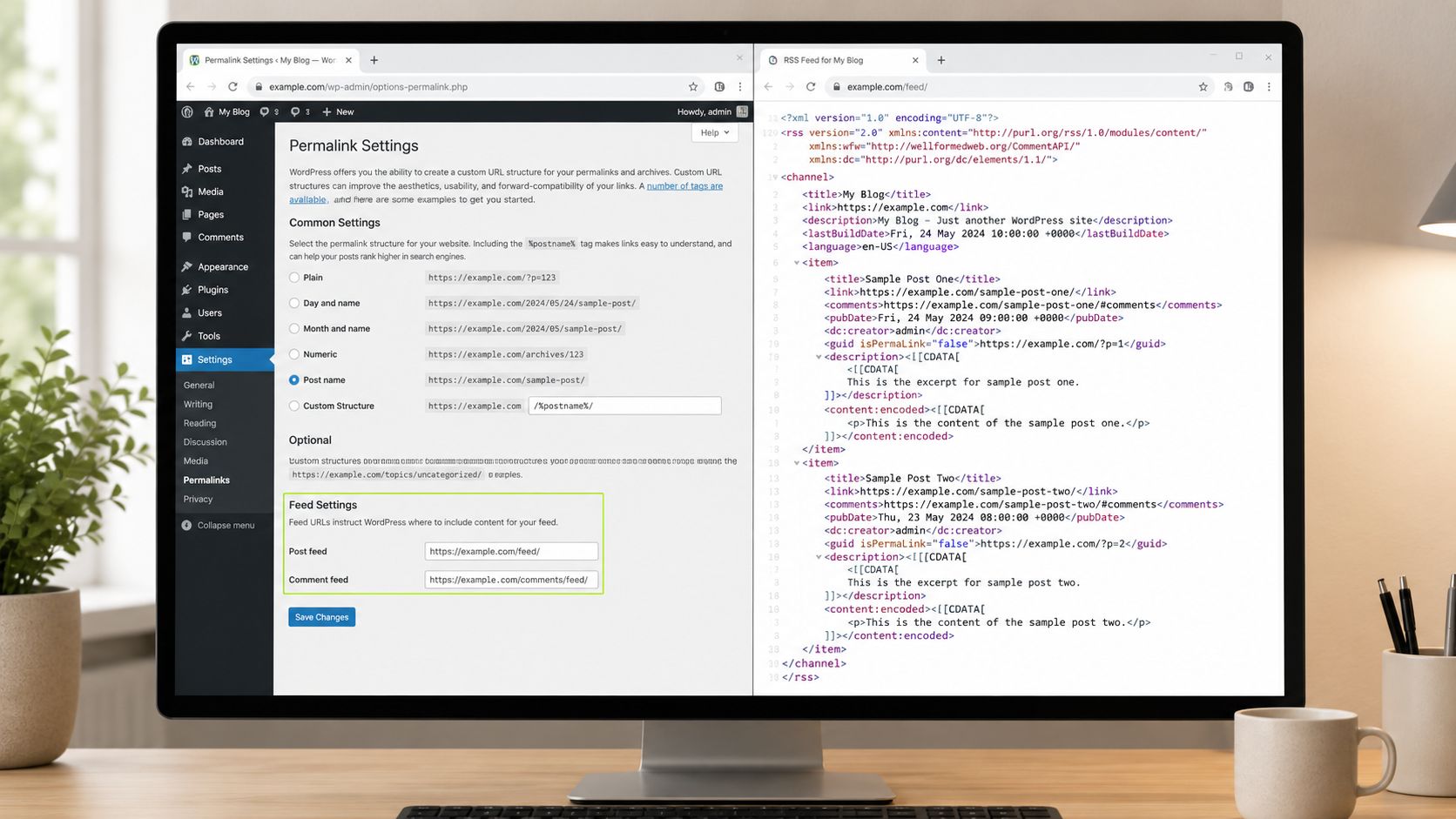1456x819 pixels.
Task: Select the Month and name radio button
Action: [294, 328]
